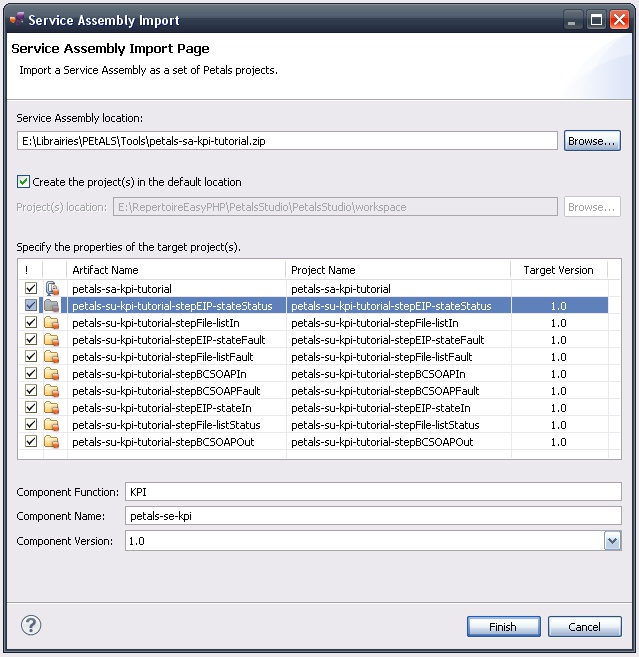Click the Project Name column header

tap(398, 270)
